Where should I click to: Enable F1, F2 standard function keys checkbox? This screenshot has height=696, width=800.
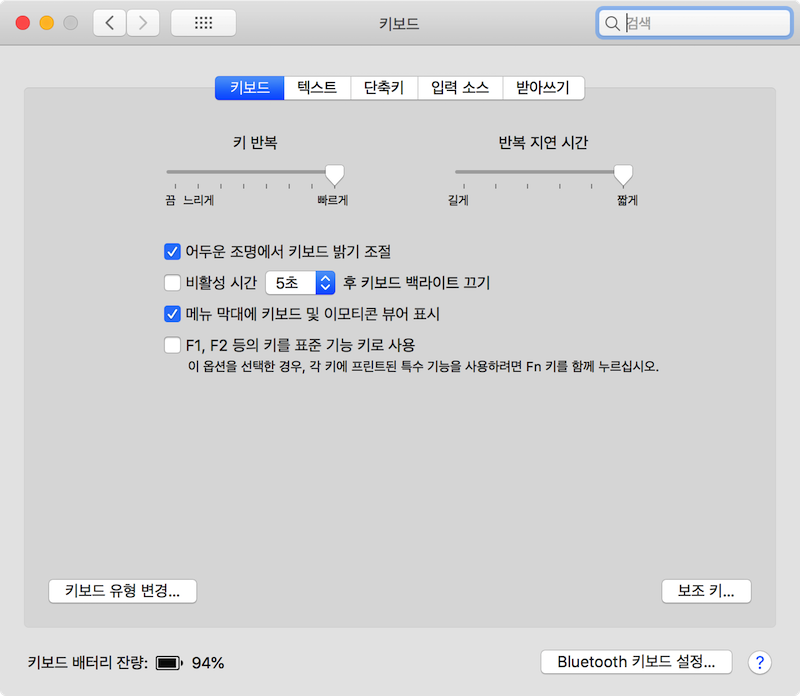click(171, 345)
